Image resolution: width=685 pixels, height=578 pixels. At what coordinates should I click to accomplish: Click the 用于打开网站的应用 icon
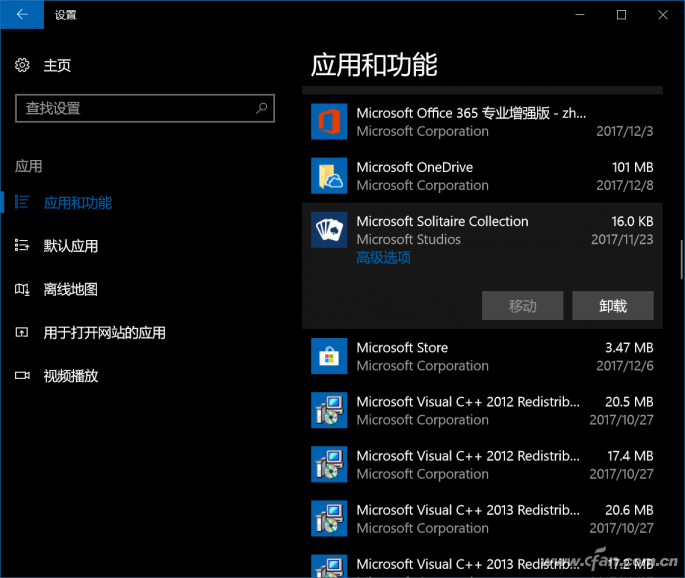coord(22,332)
